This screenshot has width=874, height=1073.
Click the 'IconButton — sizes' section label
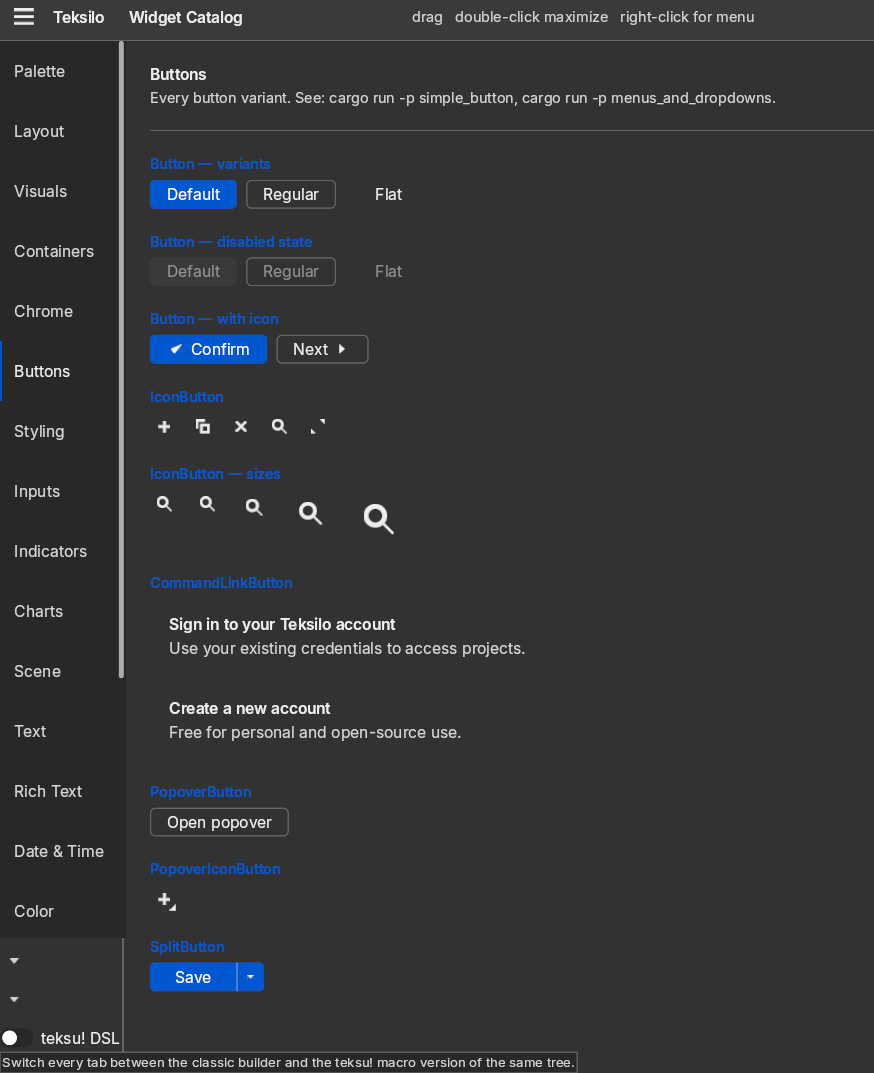click(216, 474)
